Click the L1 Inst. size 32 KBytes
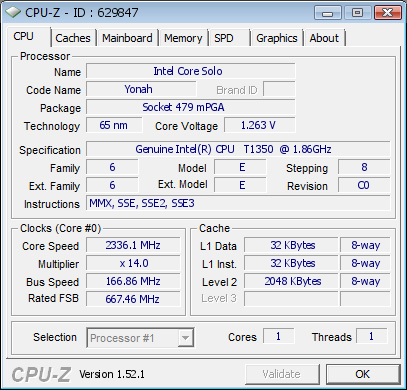 (x=291, y=263)
